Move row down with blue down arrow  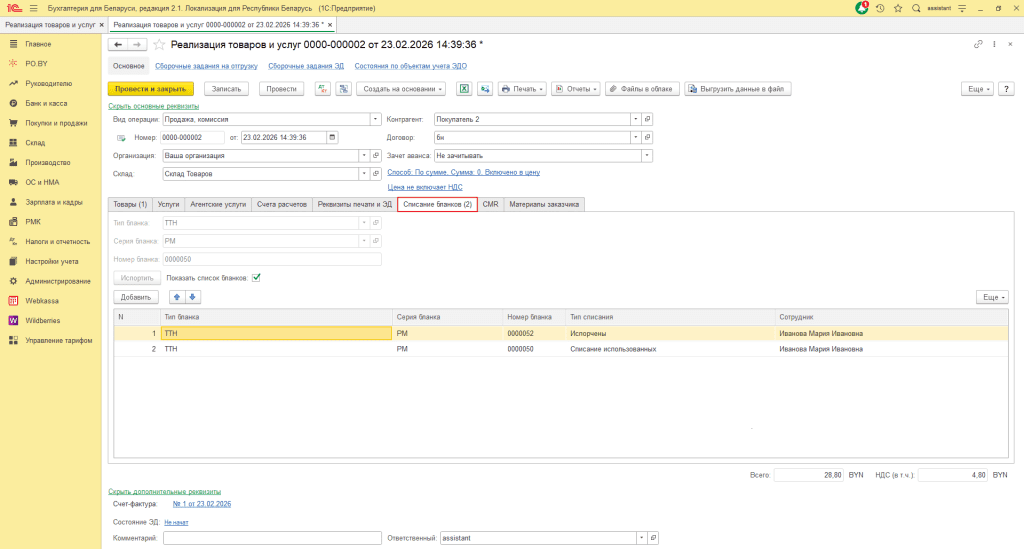193,297
